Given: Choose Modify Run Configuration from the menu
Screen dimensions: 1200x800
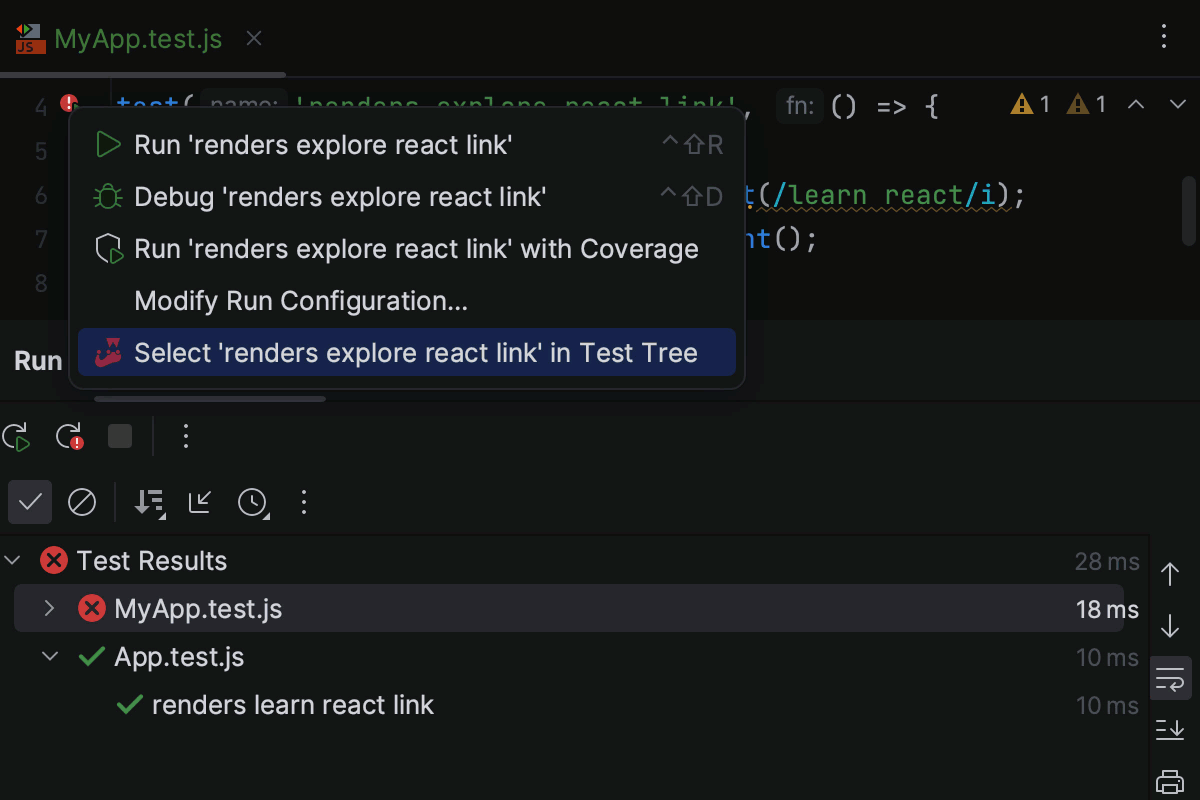Looking at the screenshot, I should pos(300,300).
